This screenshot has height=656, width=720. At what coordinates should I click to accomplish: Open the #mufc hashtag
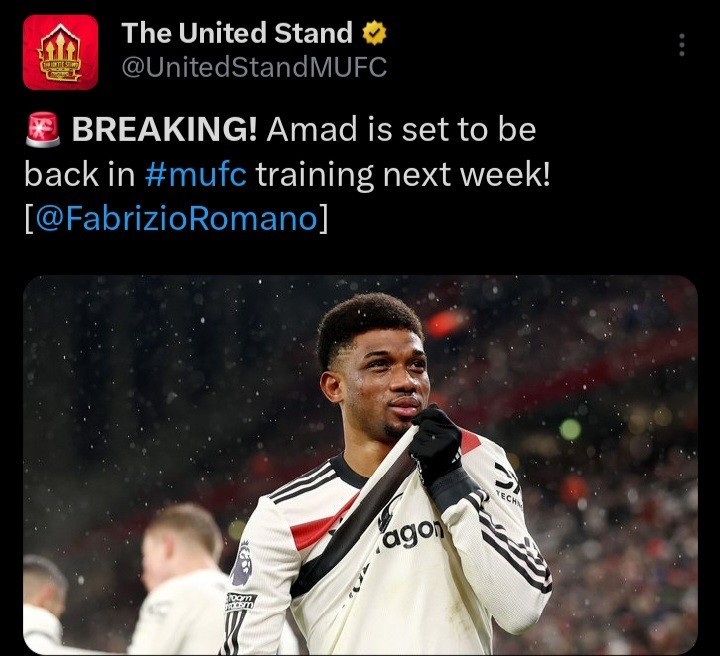196,174
